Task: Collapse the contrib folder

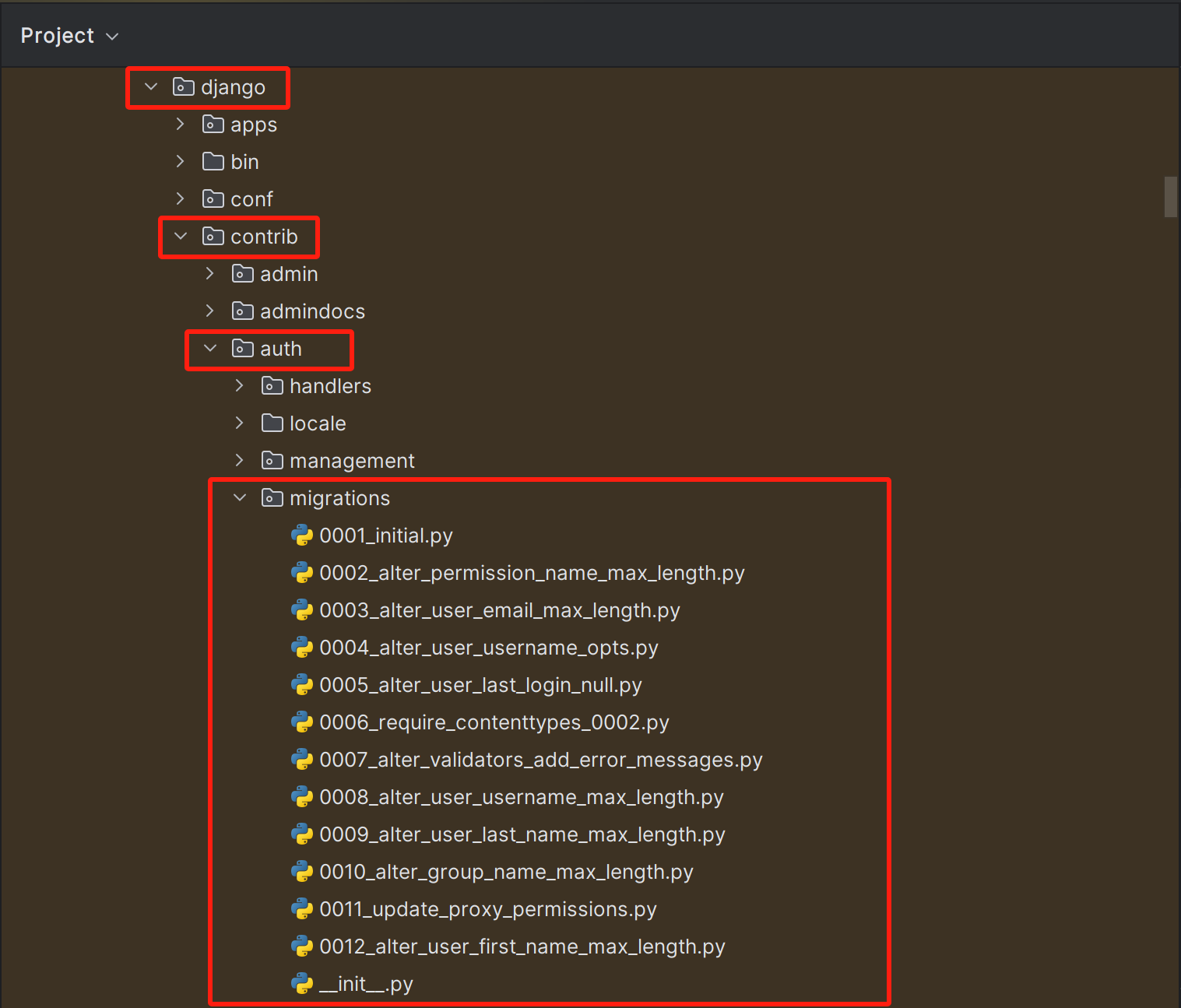Action: [x=180, y=236]
